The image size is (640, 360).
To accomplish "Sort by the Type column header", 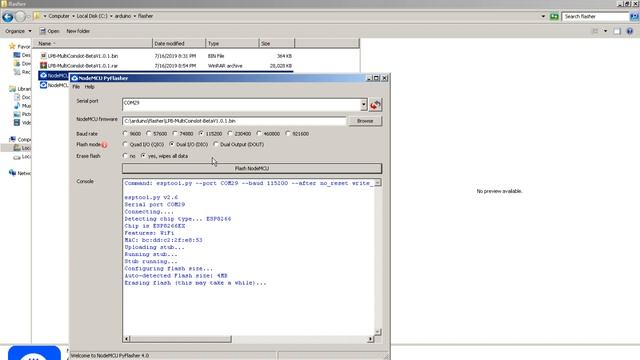I will 232,43.
